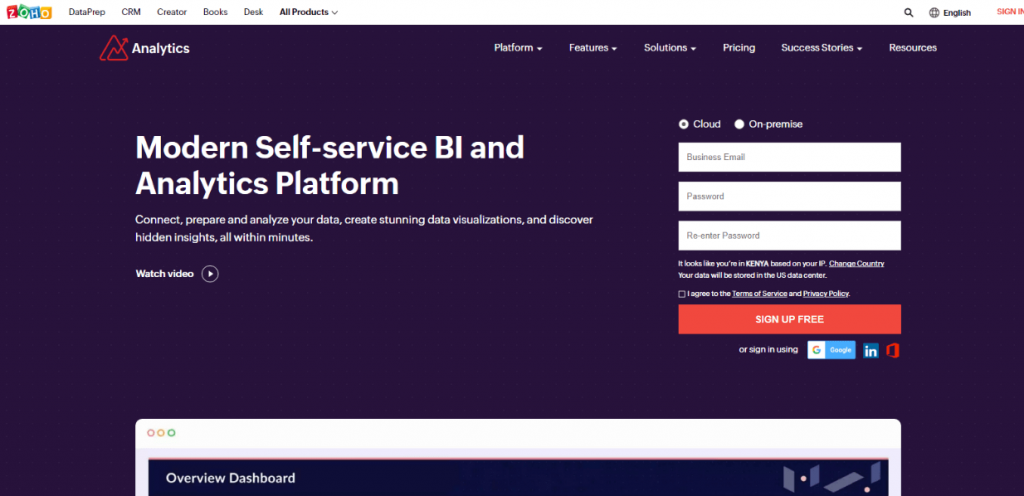Open the Resources menu item

pyautogui.click(x=912, y=48)
